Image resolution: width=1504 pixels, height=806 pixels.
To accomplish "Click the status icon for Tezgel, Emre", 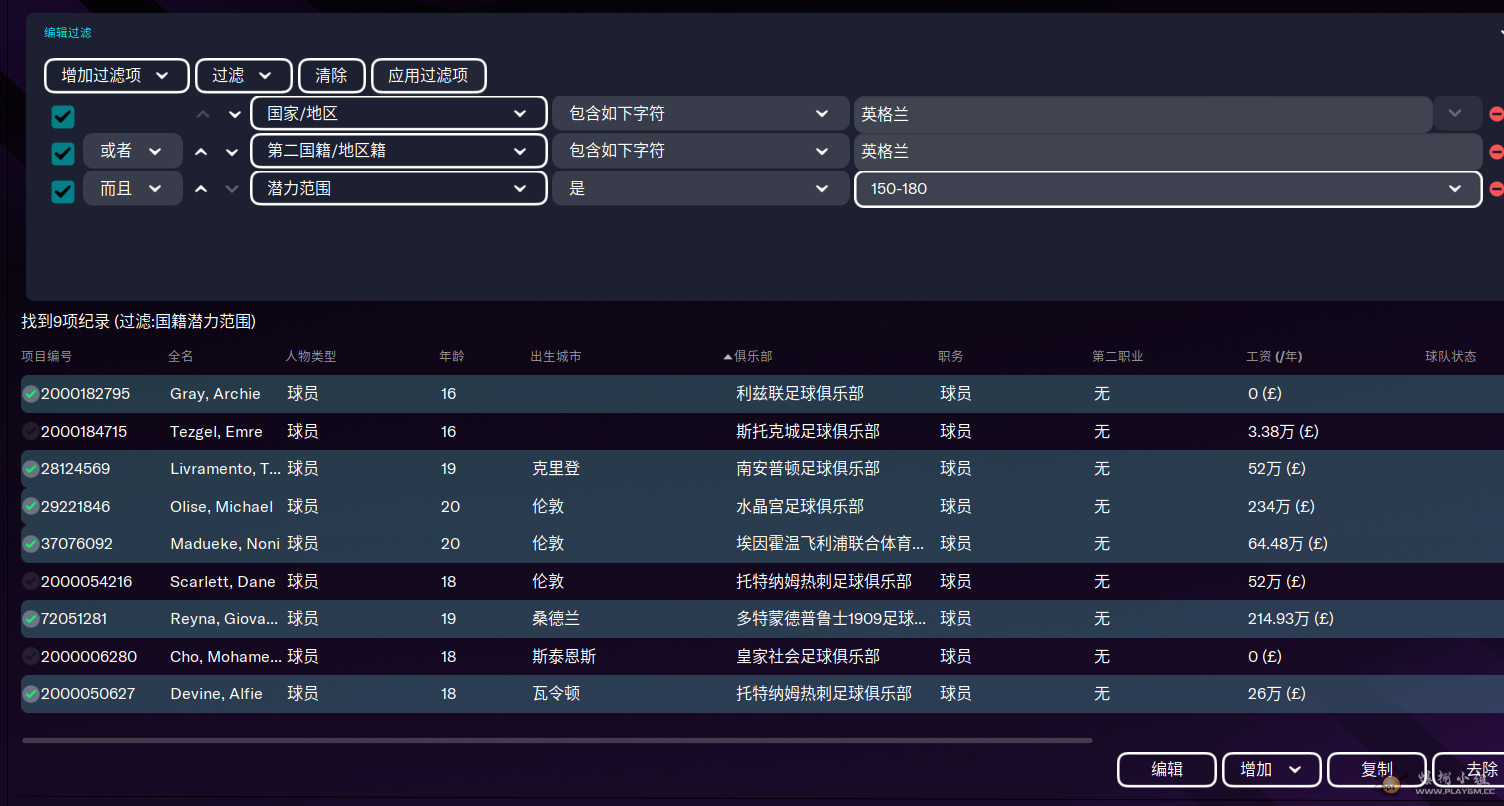I will point(31,431).
